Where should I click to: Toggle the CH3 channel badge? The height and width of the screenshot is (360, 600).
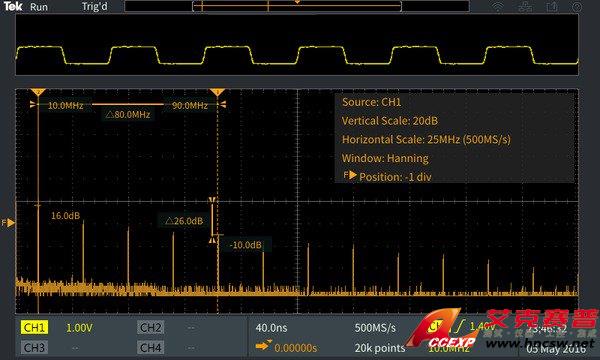34,347
